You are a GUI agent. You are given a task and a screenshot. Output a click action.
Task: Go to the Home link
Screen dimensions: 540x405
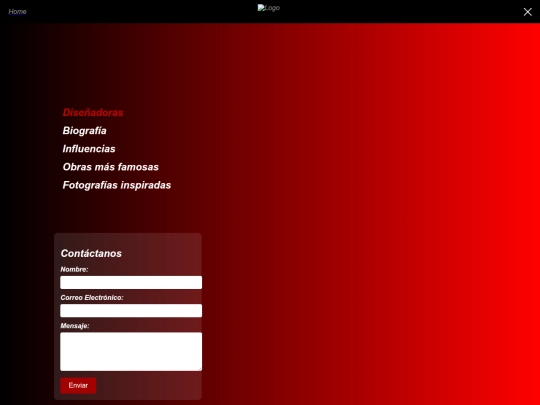pos(18,12)
